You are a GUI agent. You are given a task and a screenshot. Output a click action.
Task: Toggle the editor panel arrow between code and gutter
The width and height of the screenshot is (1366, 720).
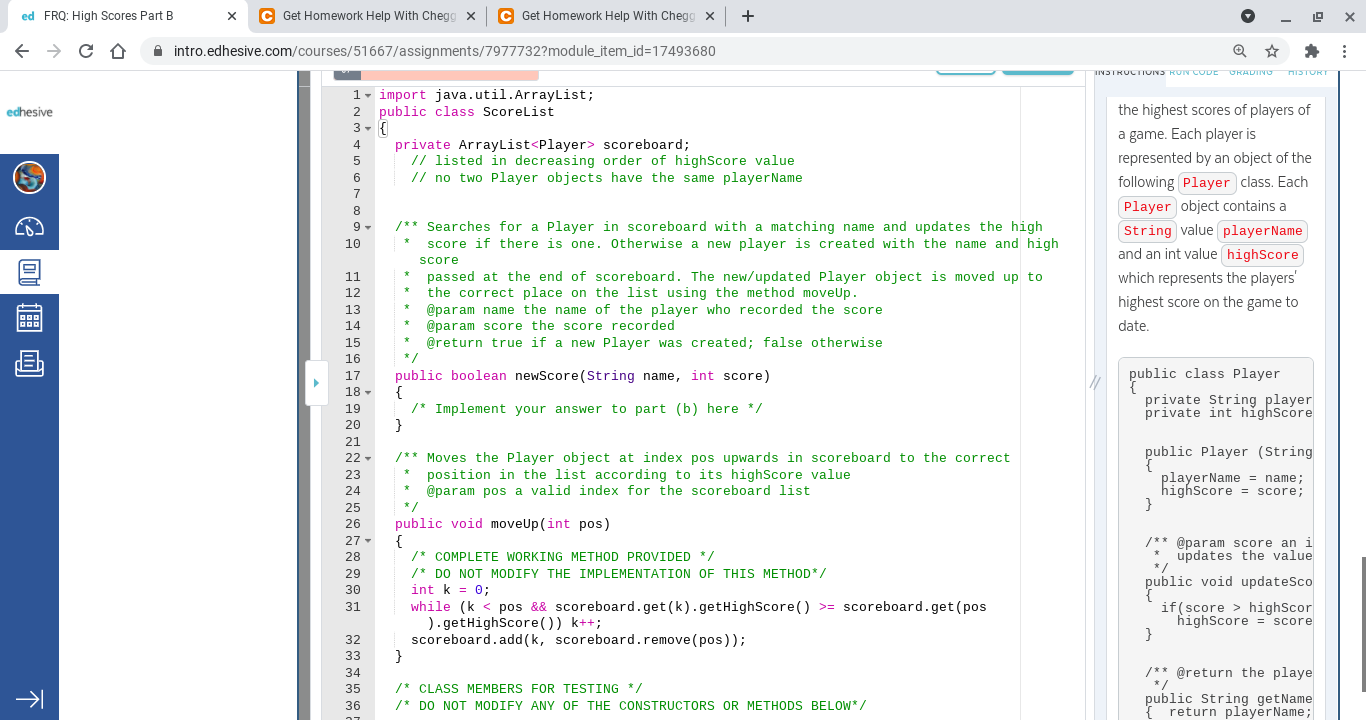click(x=316, y=383)
